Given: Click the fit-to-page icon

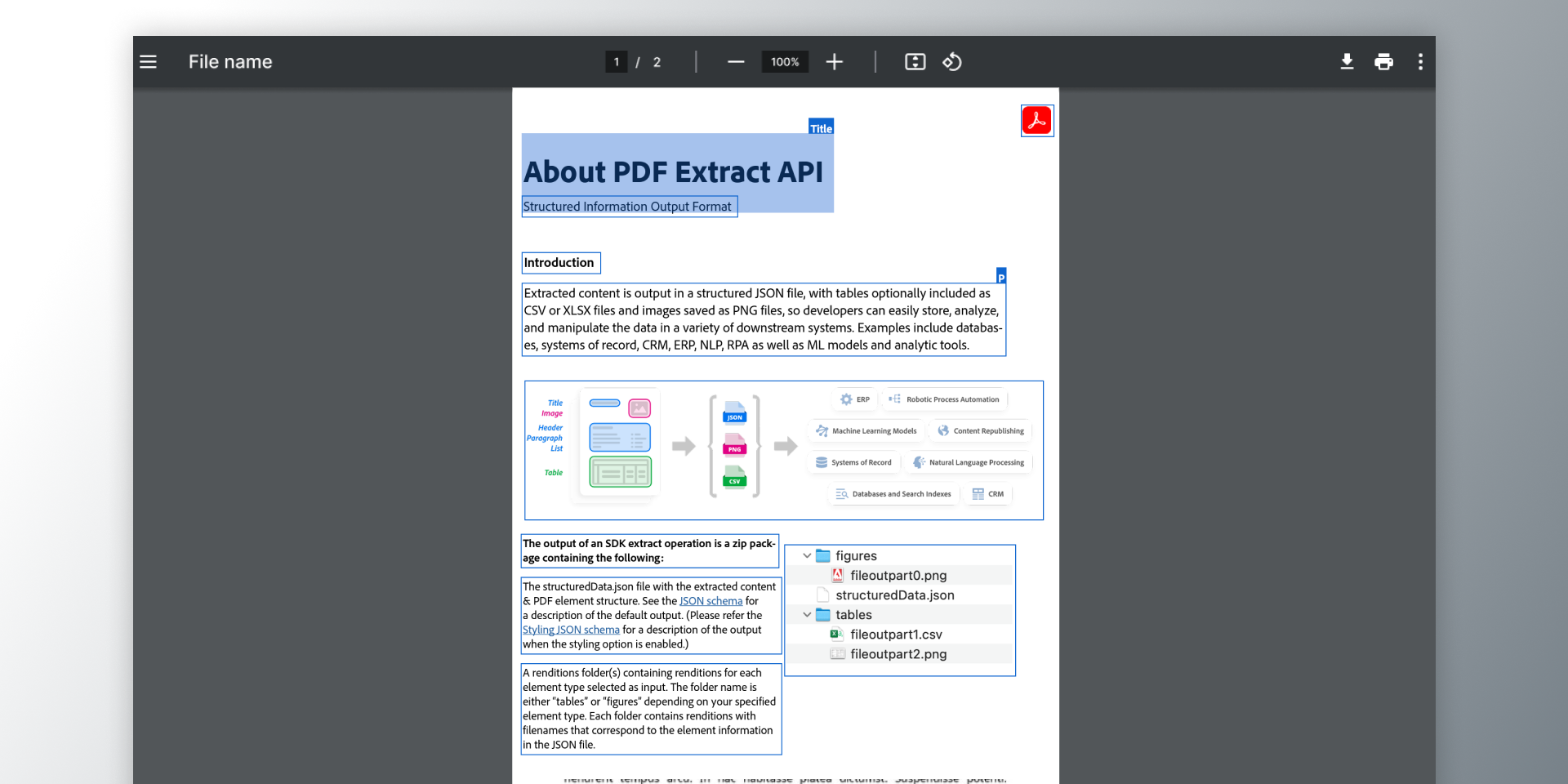Looking at the screenshot, I should 915,61.
